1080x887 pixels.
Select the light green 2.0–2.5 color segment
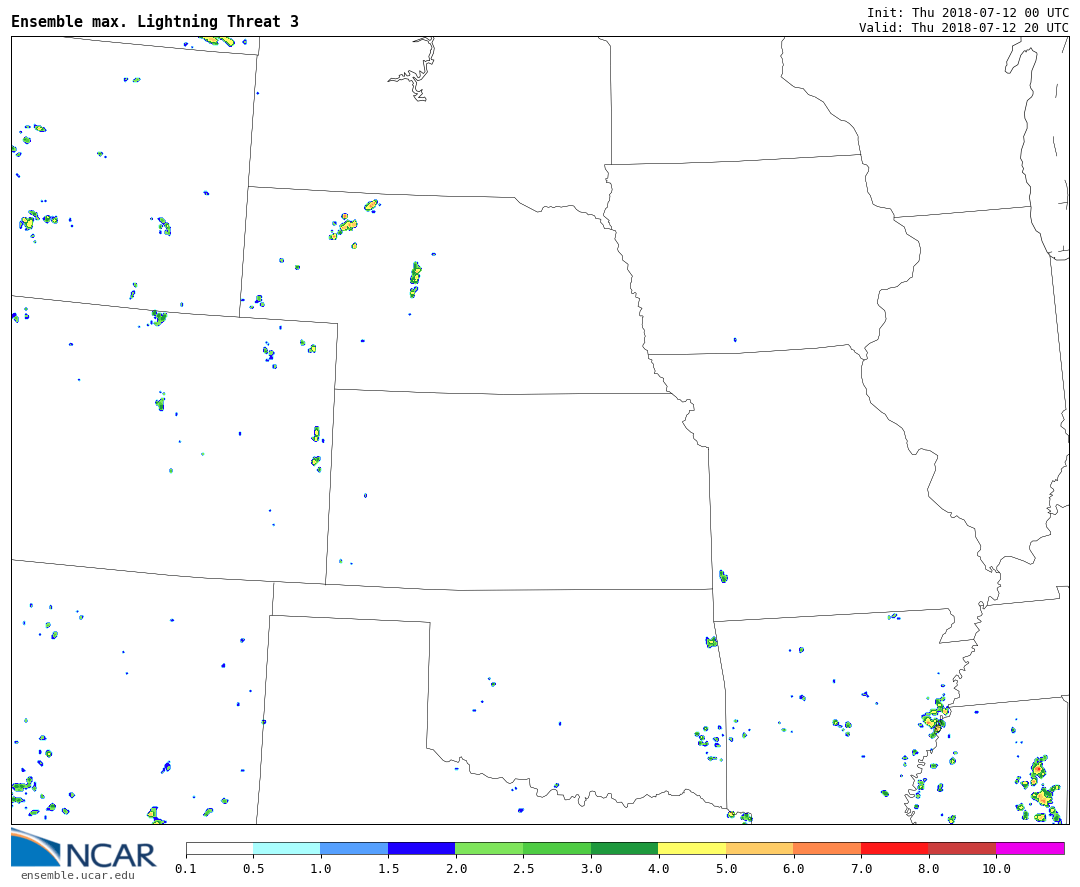tap(488, 848)
